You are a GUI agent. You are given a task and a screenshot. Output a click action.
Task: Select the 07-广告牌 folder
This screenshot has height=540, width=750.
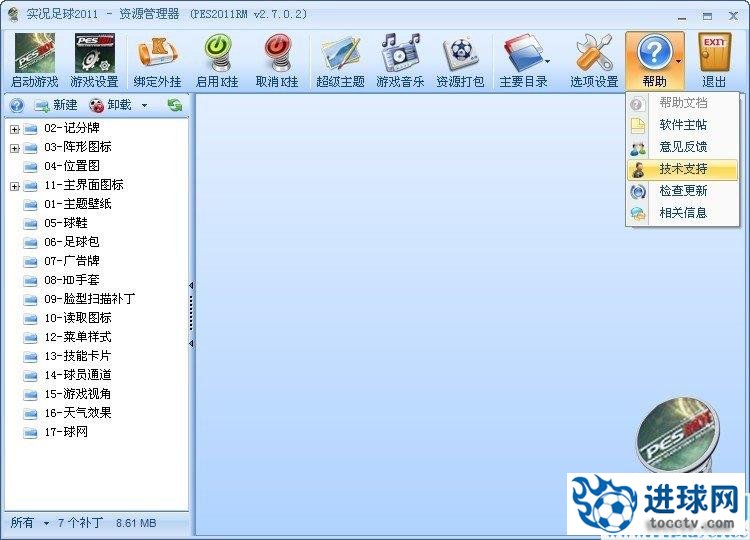pyautogui.click(x=72, y=261)
